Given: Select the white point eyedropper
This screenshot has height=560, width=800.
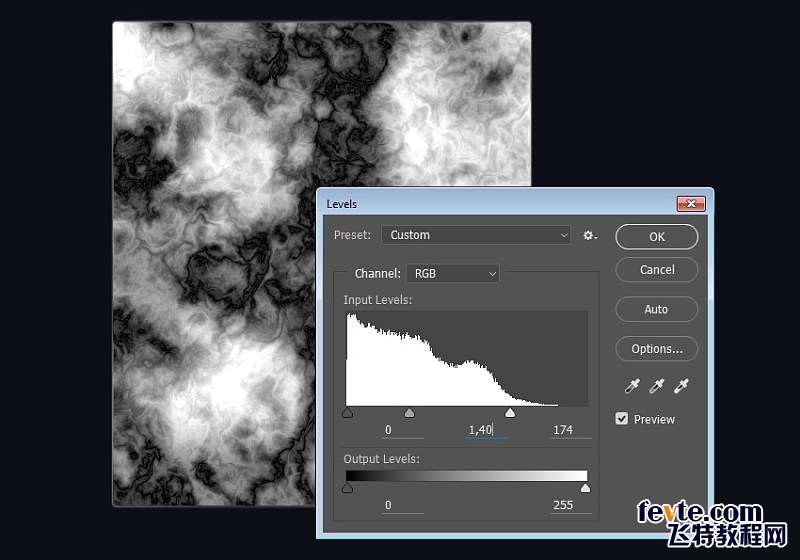Looking at the screenshot, I should pyautogui.click(x=682, y=386).
